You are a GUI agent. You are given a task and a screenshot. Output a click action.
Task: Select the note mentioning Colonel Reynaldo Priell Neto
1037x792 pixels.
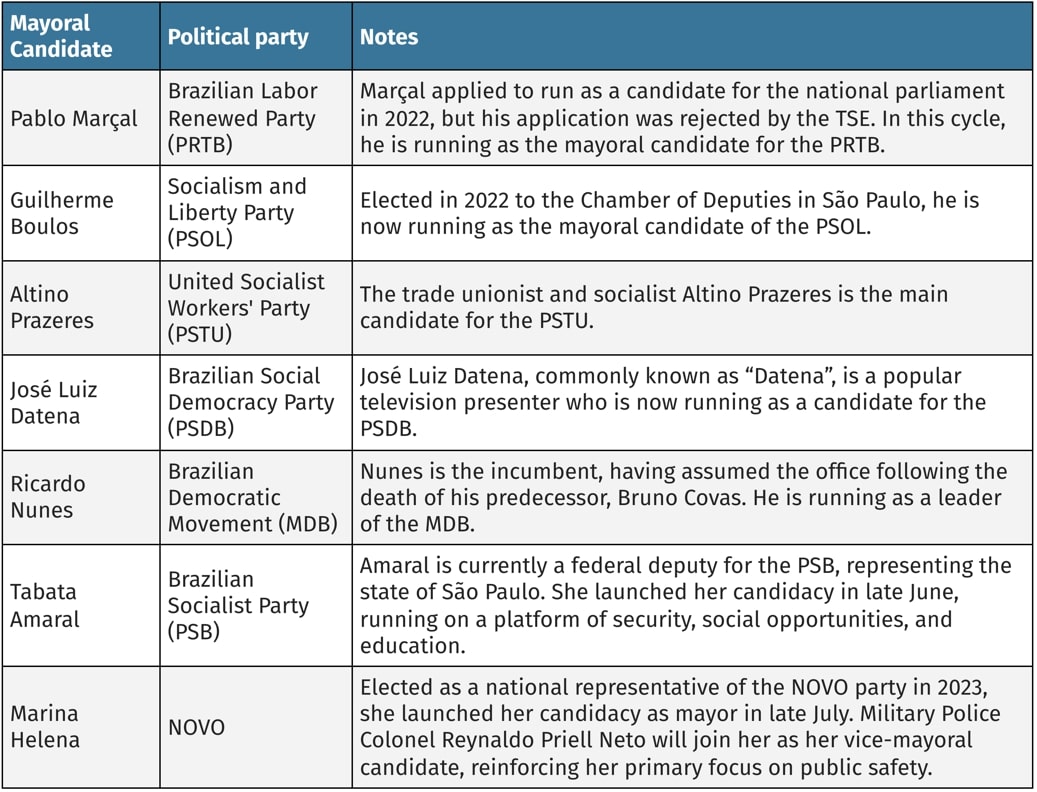(x=692, y=727)
